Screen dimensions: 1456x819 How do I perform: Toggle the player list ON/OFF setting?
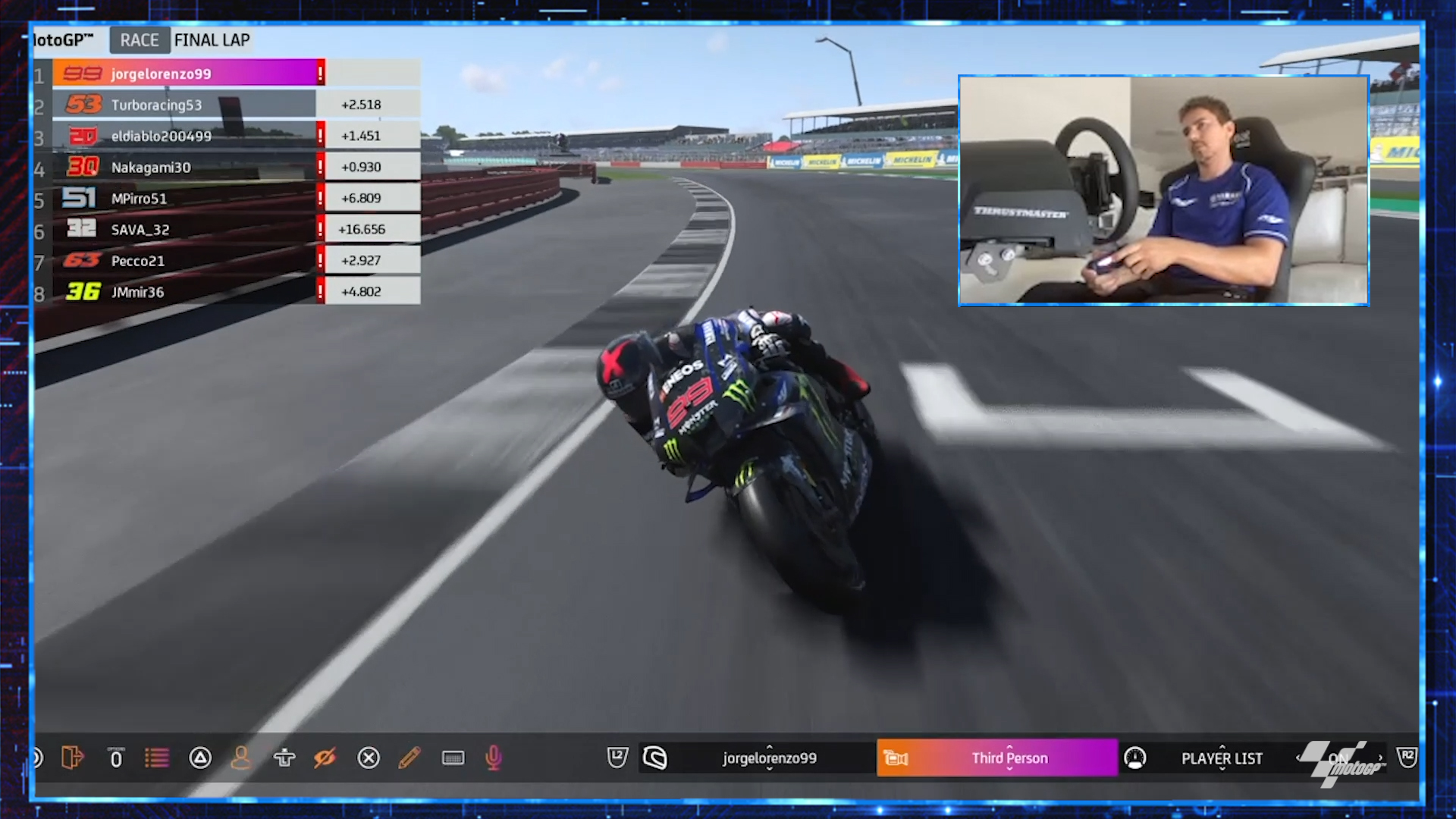pyautogui.click(x=1338, y=758)
